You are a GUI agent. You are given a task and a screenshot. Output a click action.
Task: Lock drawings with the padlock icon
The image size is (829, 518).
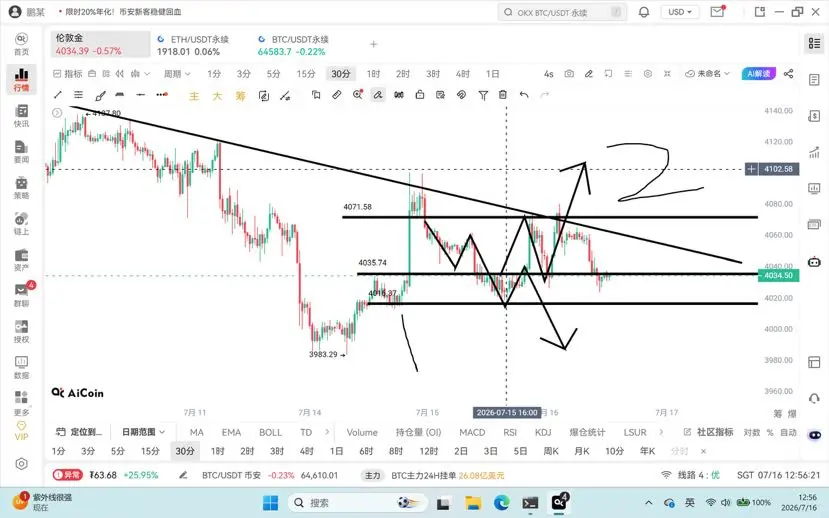[x=420, y=95]
